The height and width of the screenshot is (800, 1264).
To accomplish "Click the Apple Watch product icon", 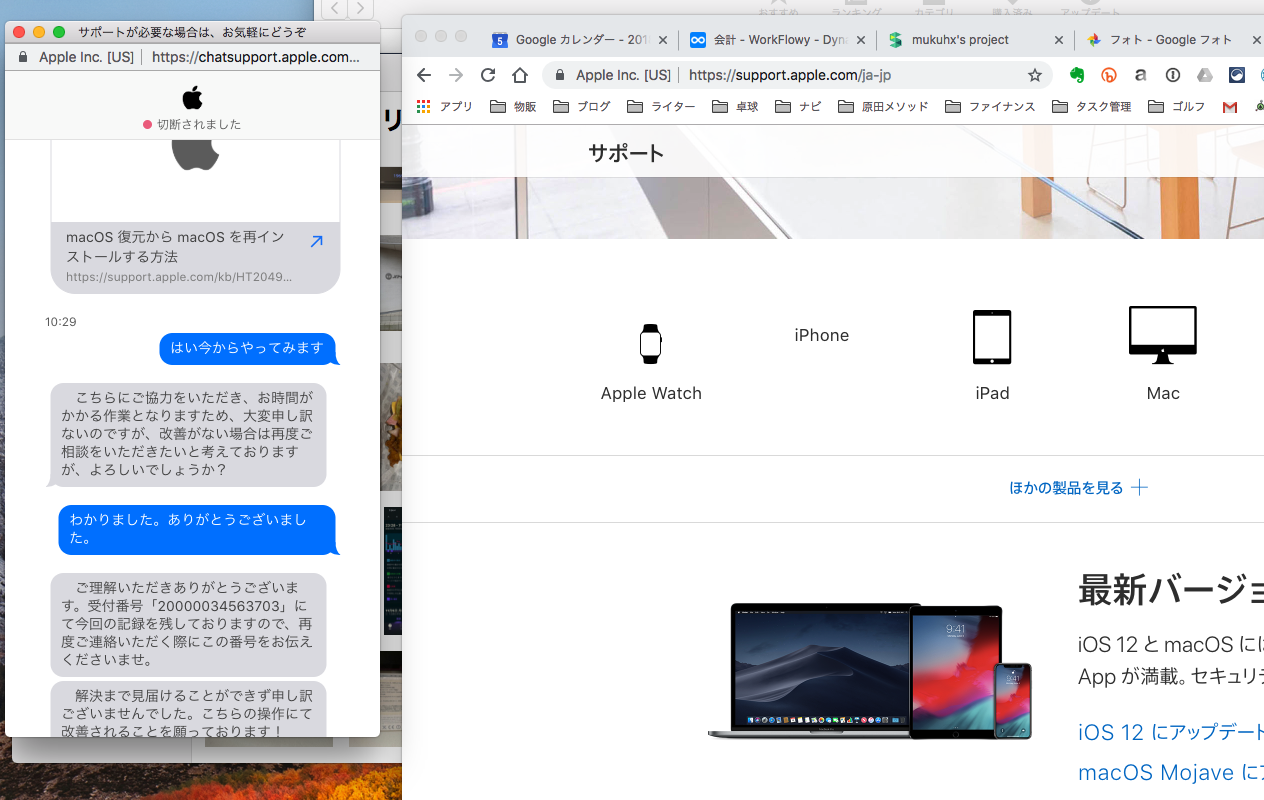I will [x=651, y=343].
